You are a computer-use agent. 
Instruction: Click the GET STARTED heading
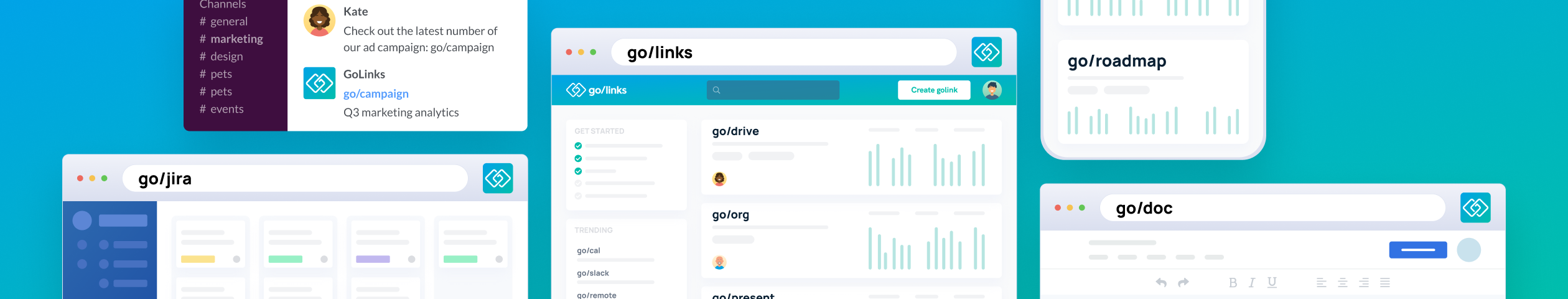(599, 131)
